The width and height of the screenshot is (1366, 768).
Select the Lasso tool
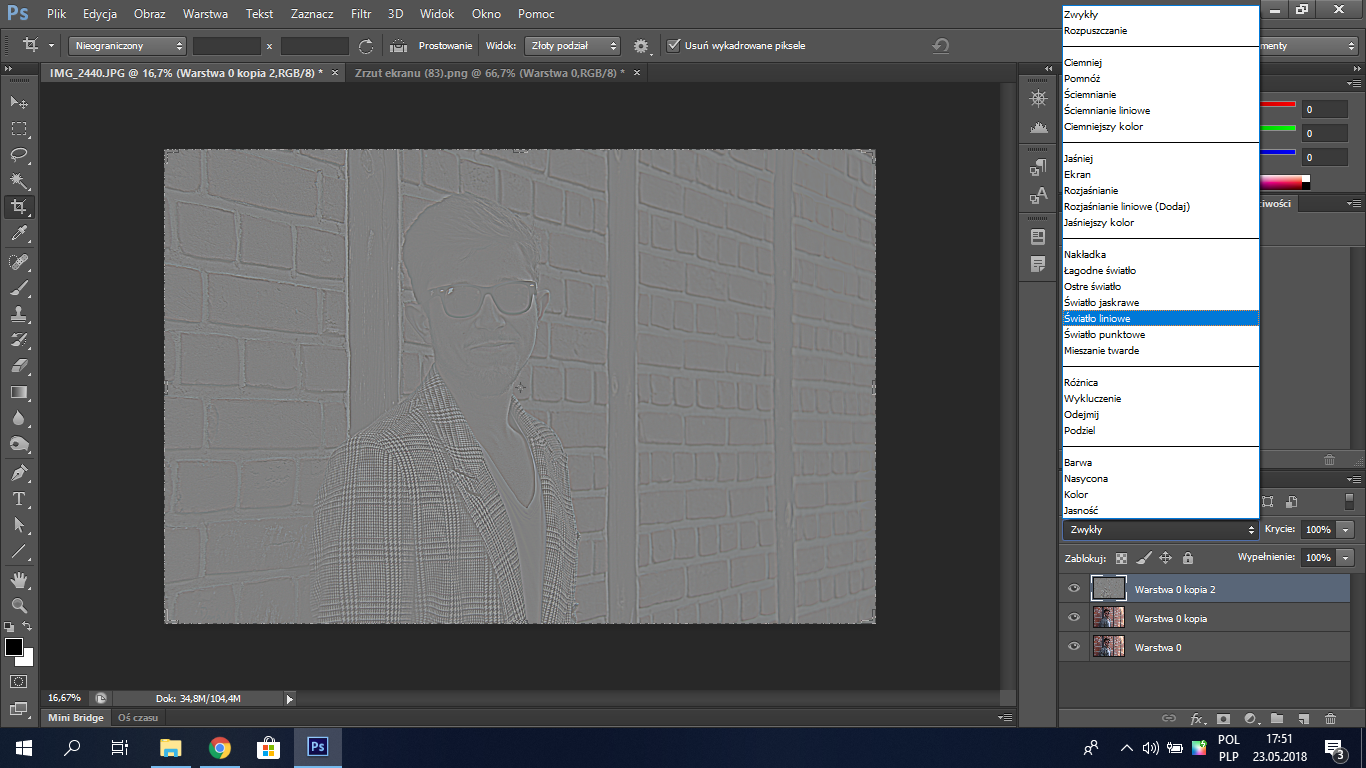pyautogui.click(x=19, y=155)
